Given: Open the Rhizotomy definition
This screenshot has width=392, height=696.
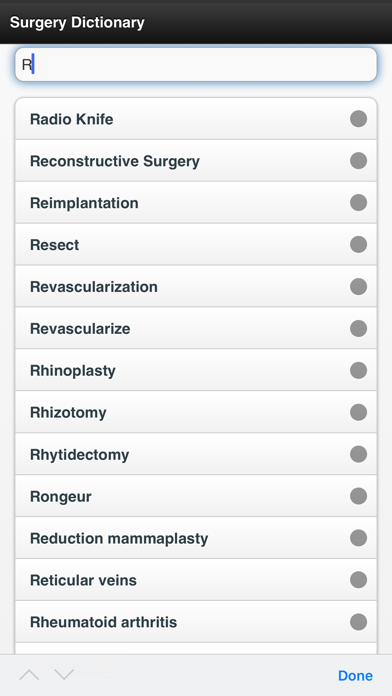Looking at the screenshot, I should [196, 412].
